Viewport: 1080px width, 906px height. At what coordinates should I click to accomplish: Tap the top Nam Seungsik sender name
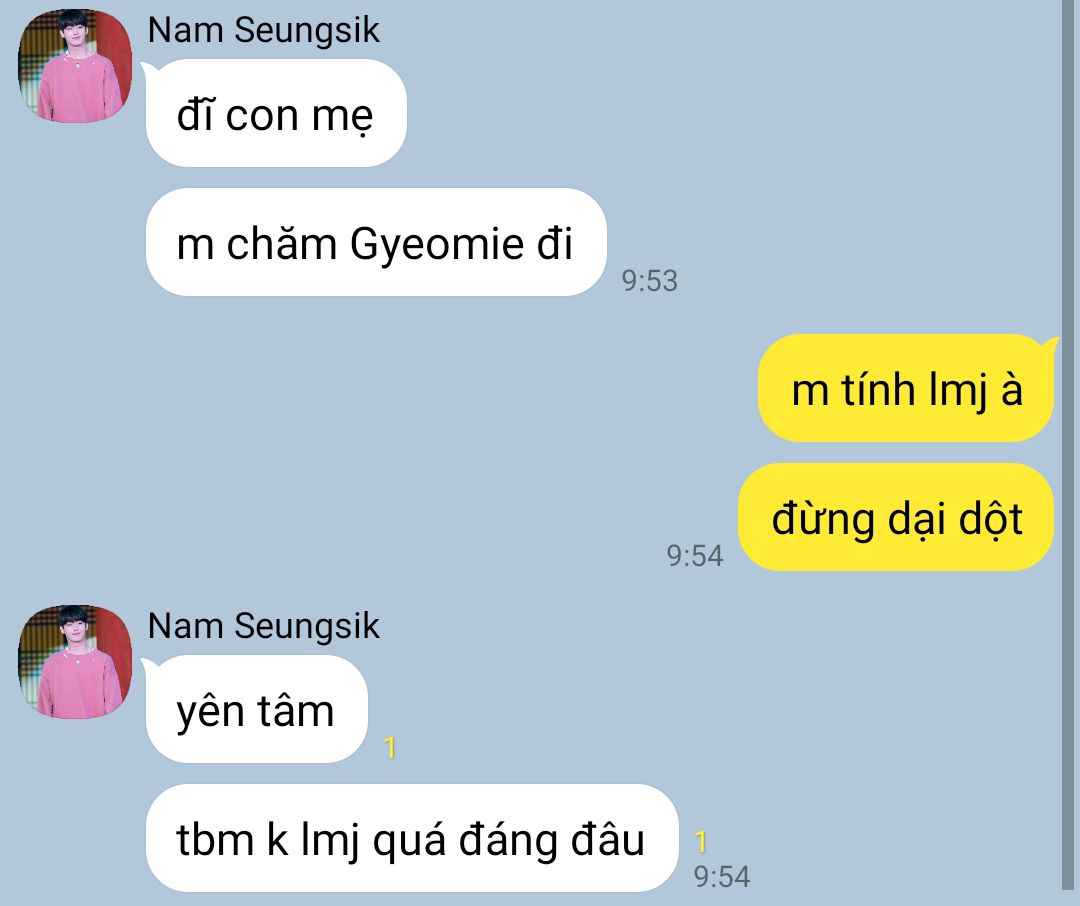click(x=263, y=31)
